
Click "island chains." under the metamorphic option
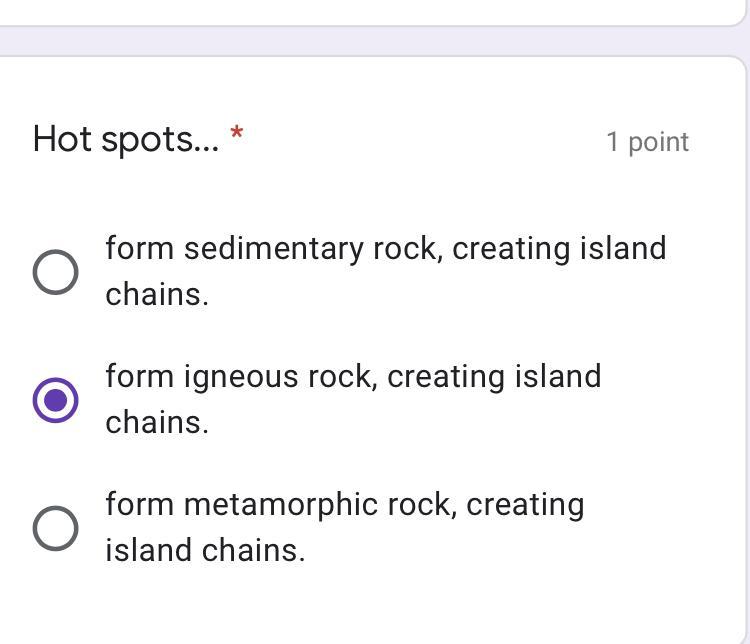coord(205,550)
